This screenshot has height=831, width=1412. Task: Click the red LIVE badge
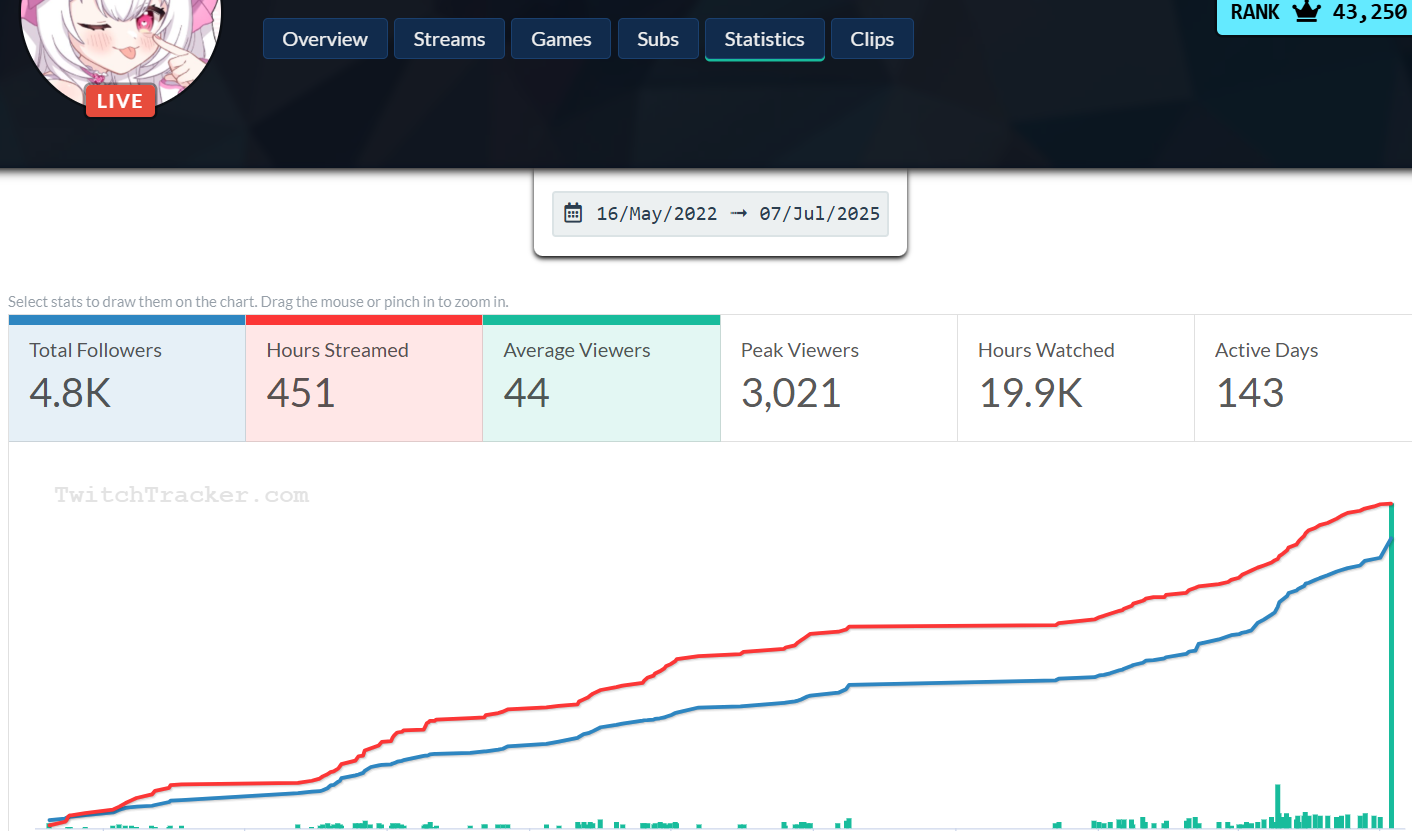point(120,101)
